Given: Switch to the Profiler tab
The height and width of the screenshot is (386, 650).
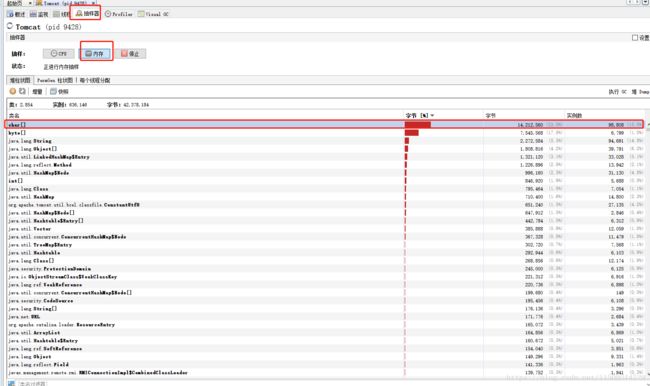Looking at the screenshot, I should tap(119, 14).
